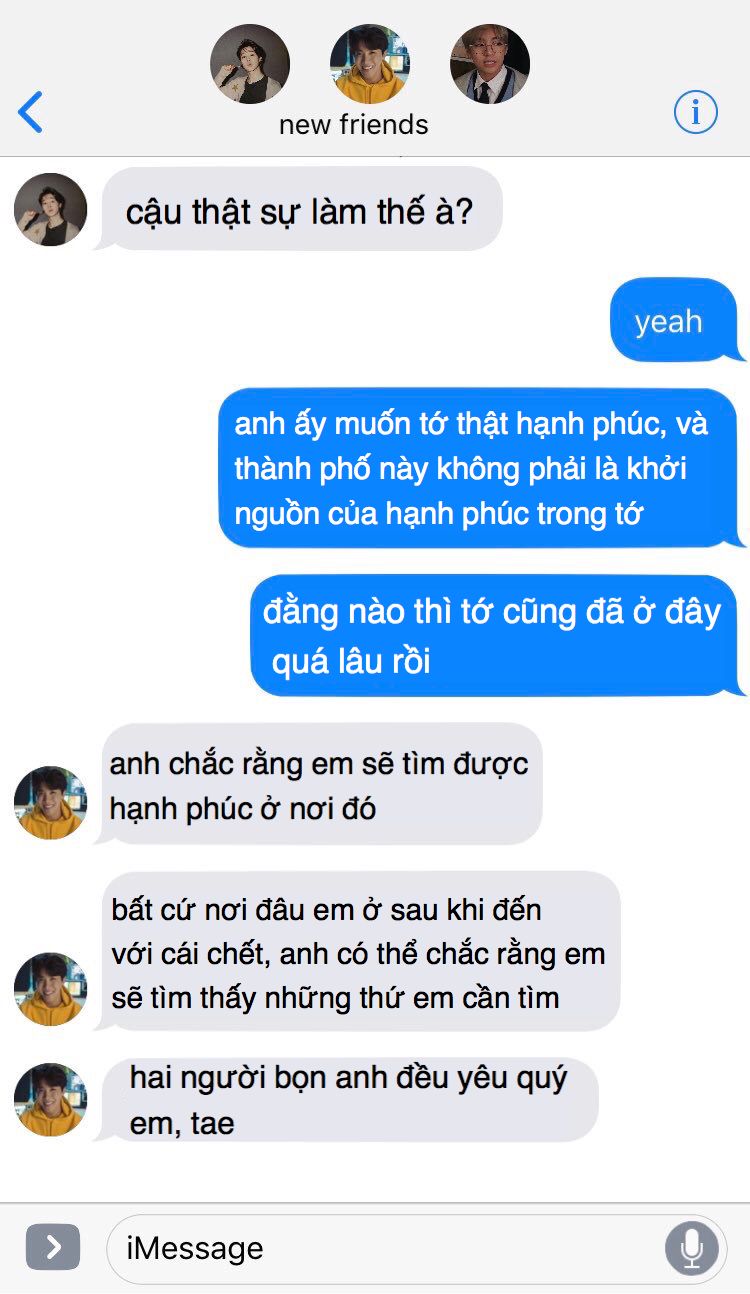
Task: Select the "anh chắc rằng em sẽ tìm được" bubble
Action: point(319,784)
